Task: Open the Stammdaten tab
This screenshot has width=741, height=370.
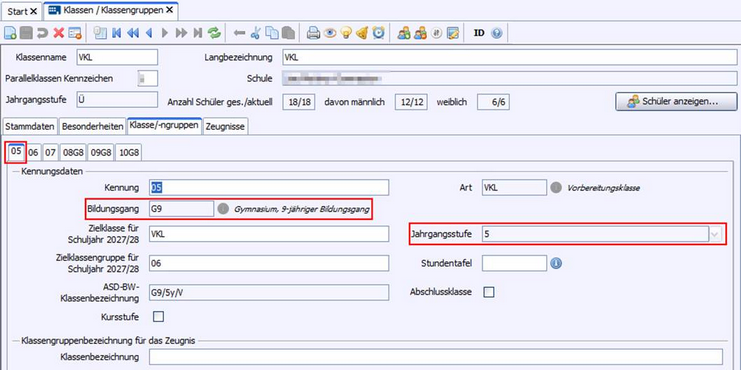Action: tap(30, 126)
